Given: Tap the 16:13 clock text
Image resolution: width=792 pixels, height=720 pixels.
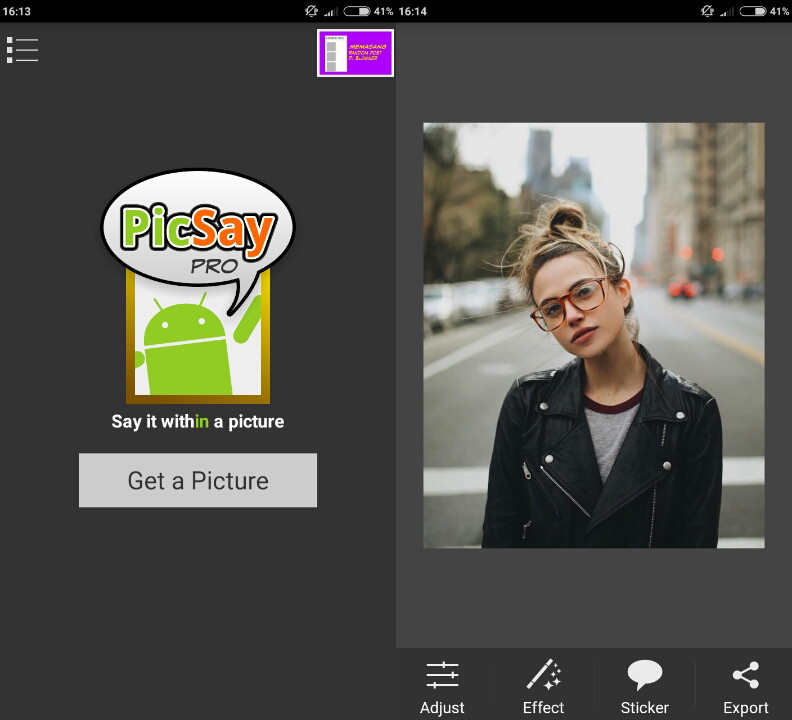Looking at the screenshot, I should point(17,11).
